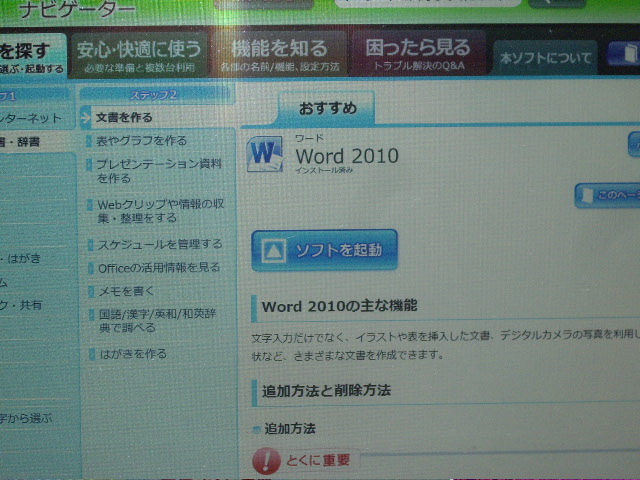This screenshot has height=480, width=640.
Task: Select 表やグラフを作る in the list
Action: pyautogui.click(x=141, y=141)
